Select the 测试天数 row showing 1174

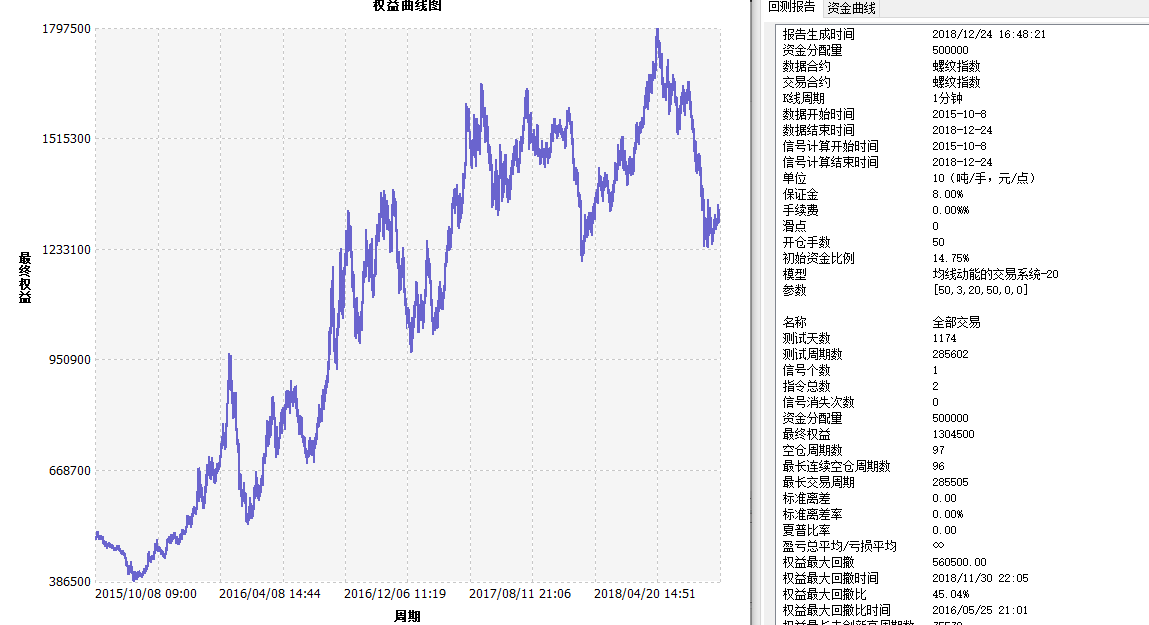click(x=806, y=338)
